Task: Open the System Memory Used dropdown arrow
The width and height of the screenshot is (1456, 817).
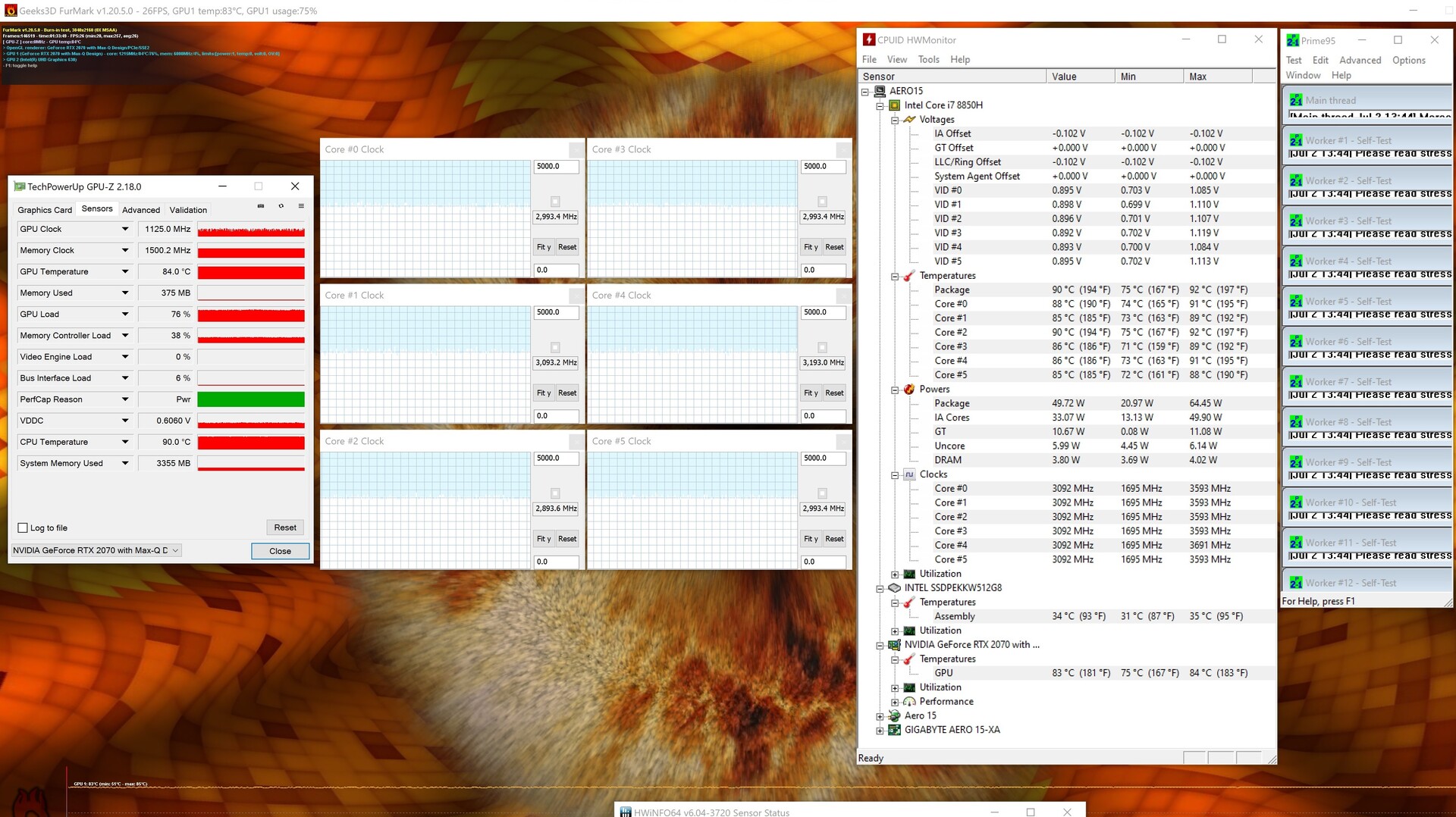Action: coord(125,463)
